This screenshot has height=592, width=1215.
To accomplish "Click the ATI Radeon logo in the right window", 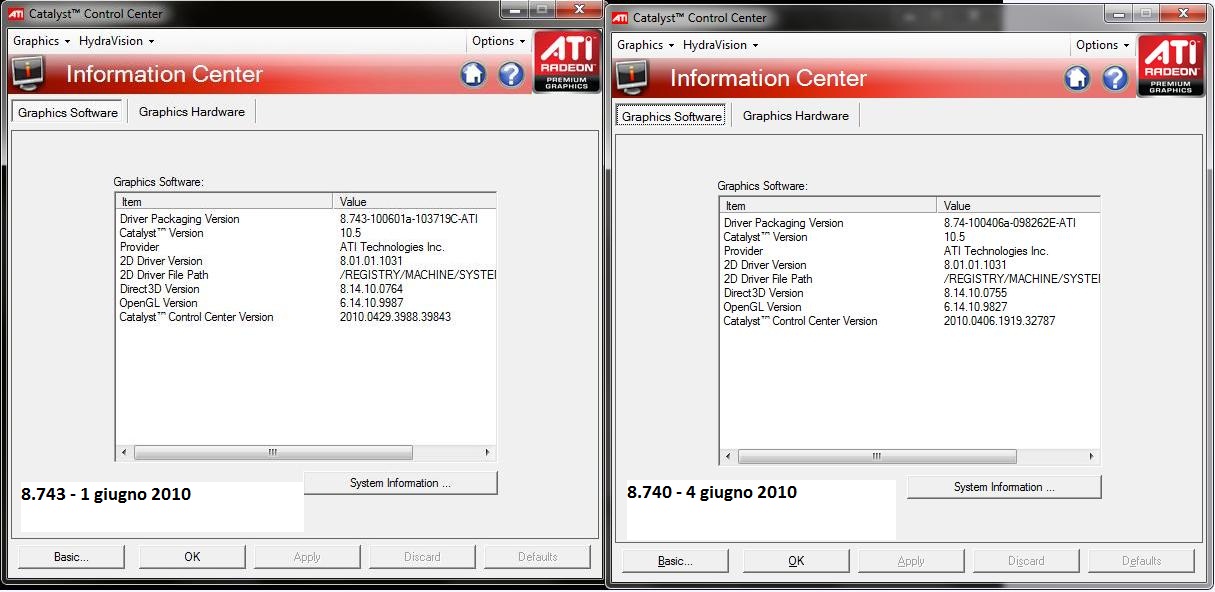I will (1170, 65).
